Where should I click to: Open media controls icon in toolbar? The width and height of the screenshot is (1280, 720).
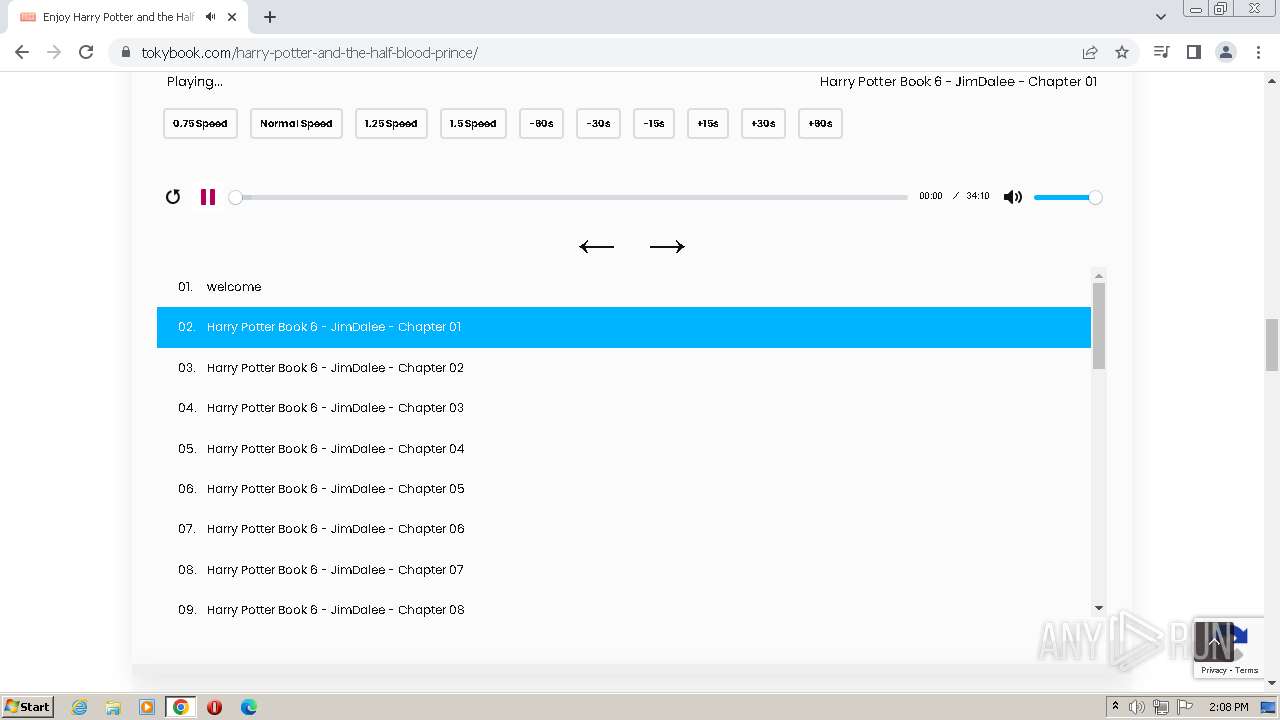tap(1161, 52)
